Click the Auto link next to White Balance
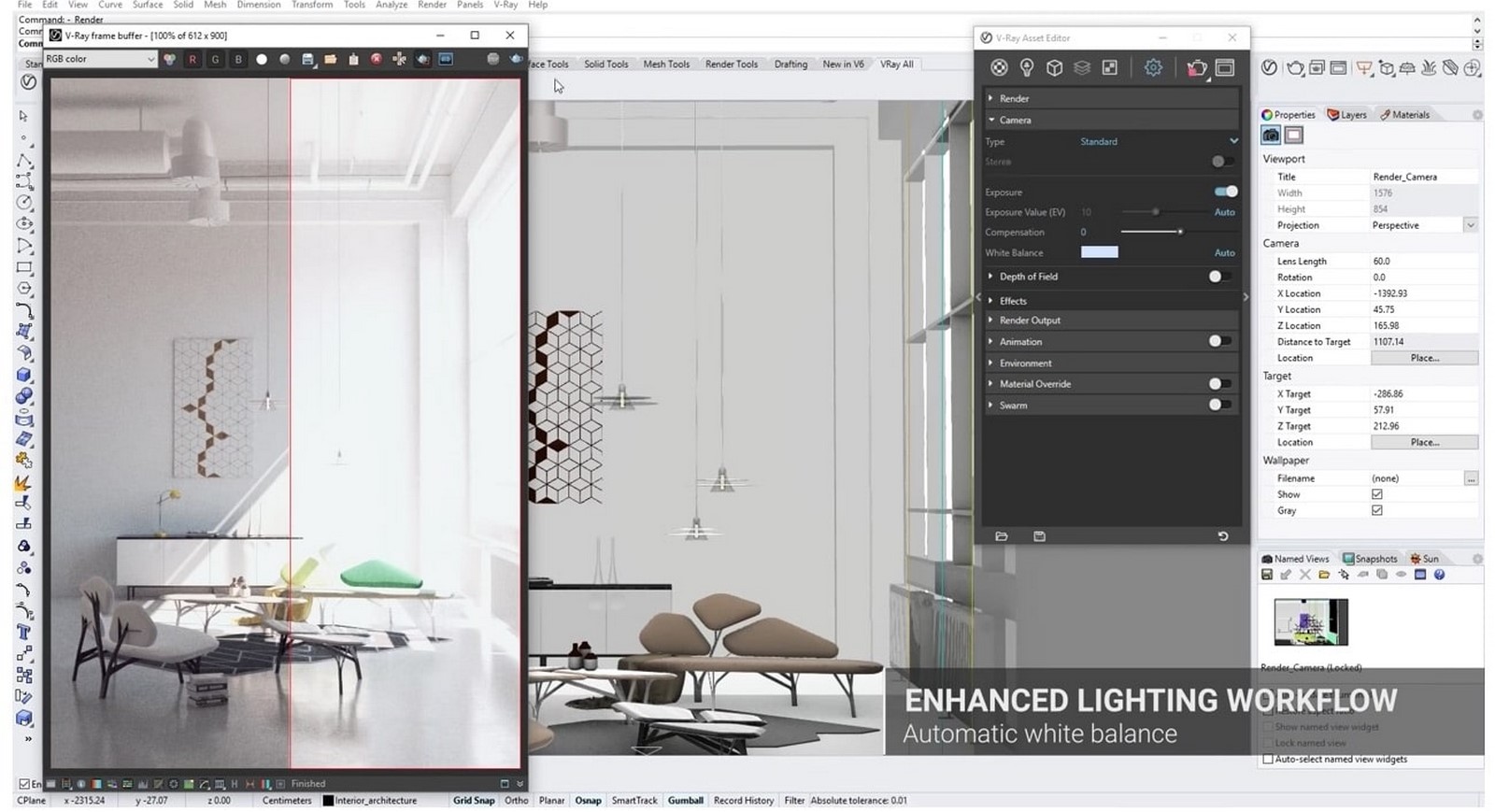Viewport: 1495px width, 812px height. [x=1224, y=252]
